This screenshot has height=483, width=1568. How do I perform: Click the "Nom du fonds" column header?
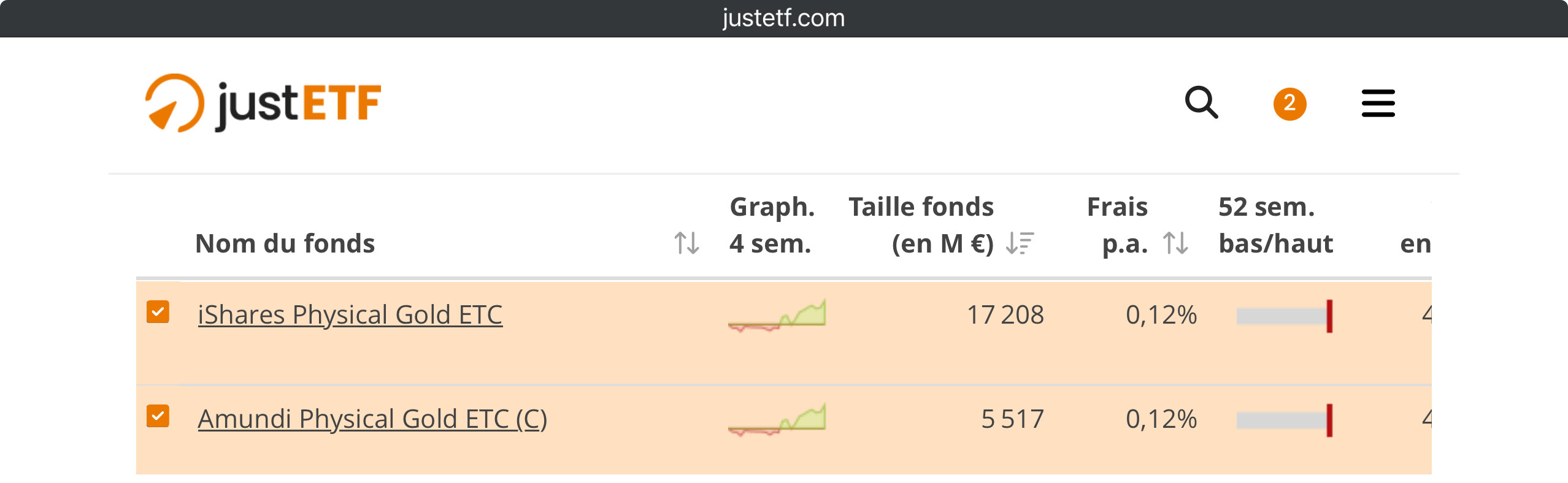click(x=285, y=243)
